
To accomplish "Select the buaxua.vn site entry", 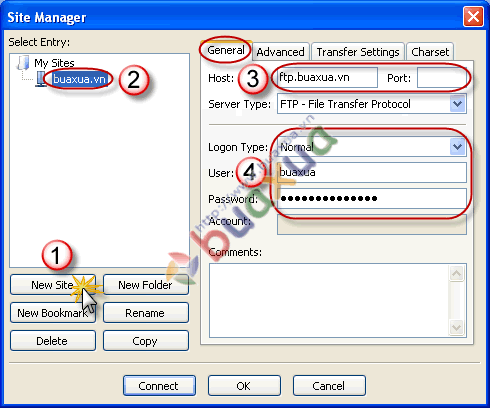I will [x=79, y=79].
